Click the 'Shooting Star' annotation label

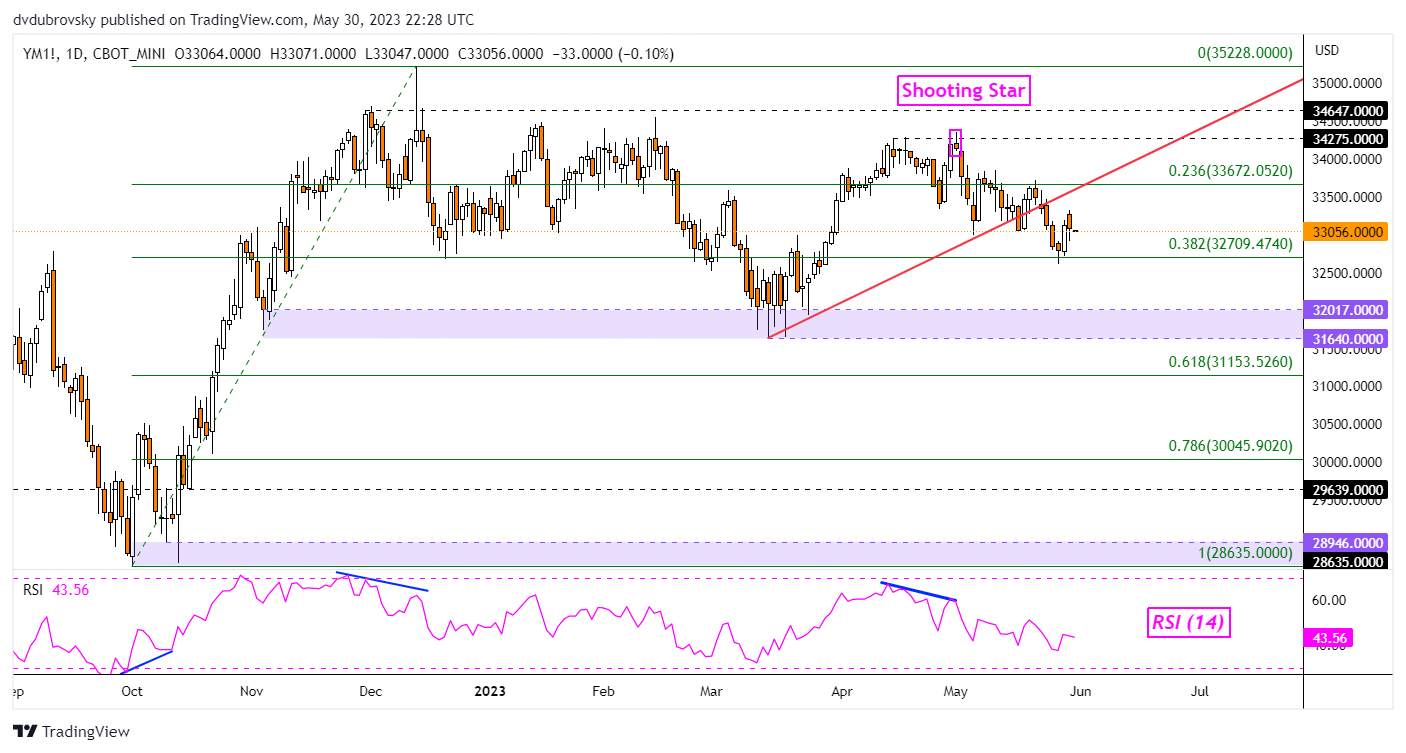pos(964,90)
